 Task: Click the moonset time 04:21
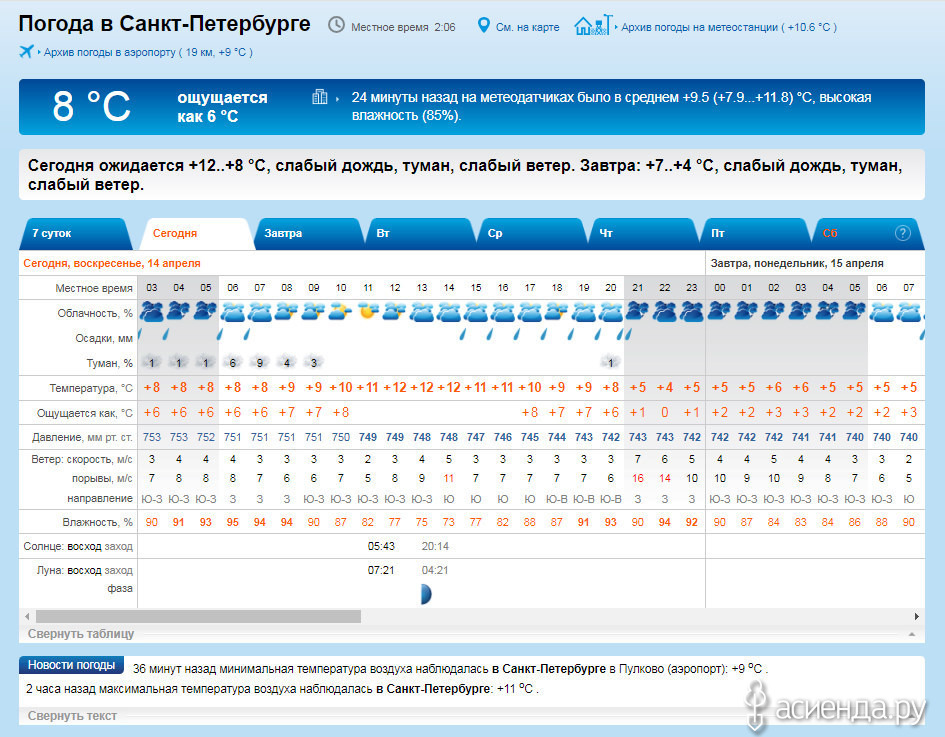[435, 570]
